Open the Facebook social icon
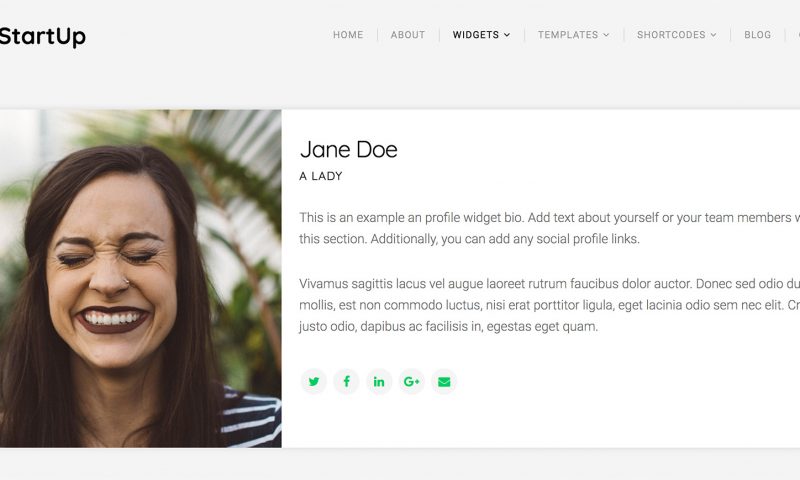 [x=346, y=381]
